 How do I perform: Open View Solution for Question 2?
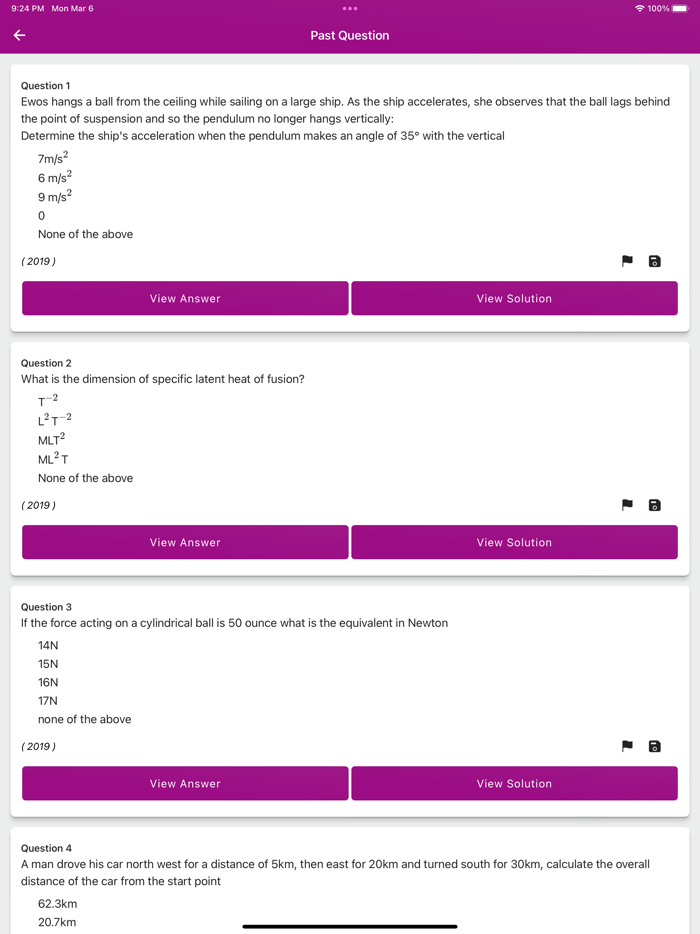click(x=514, y=542)
